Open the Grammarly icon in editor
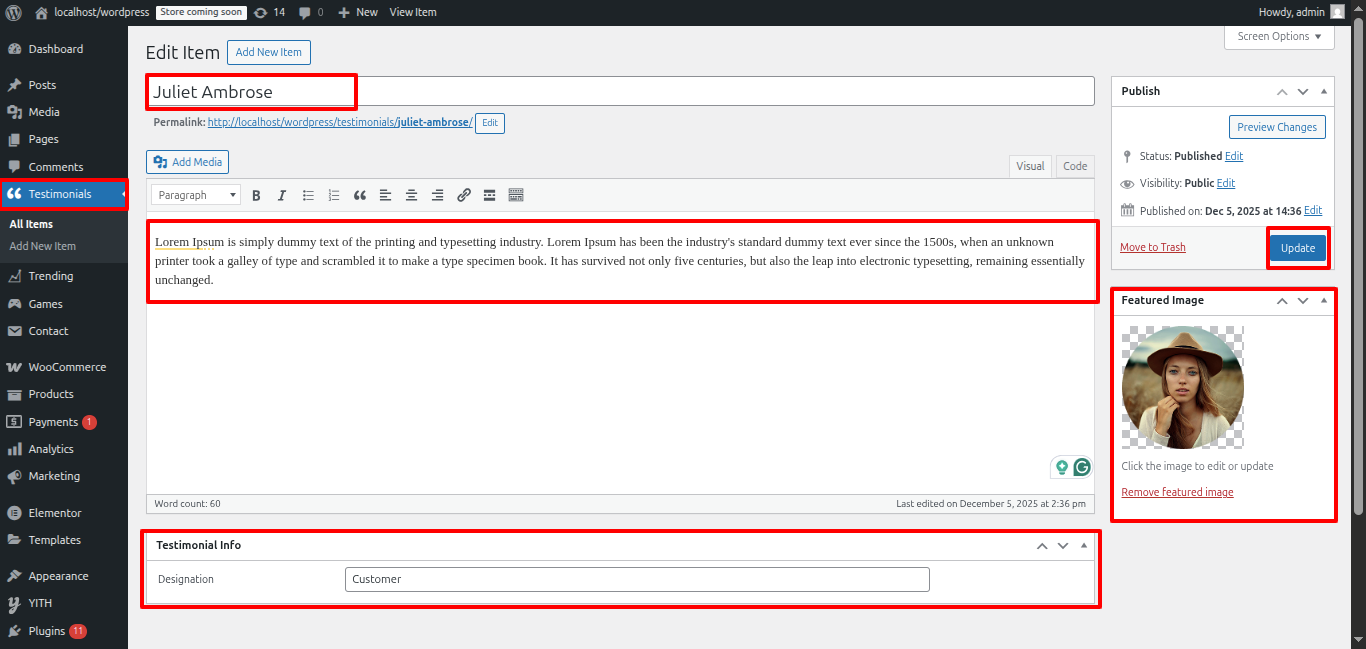1366x649 pixels. 1082,467
